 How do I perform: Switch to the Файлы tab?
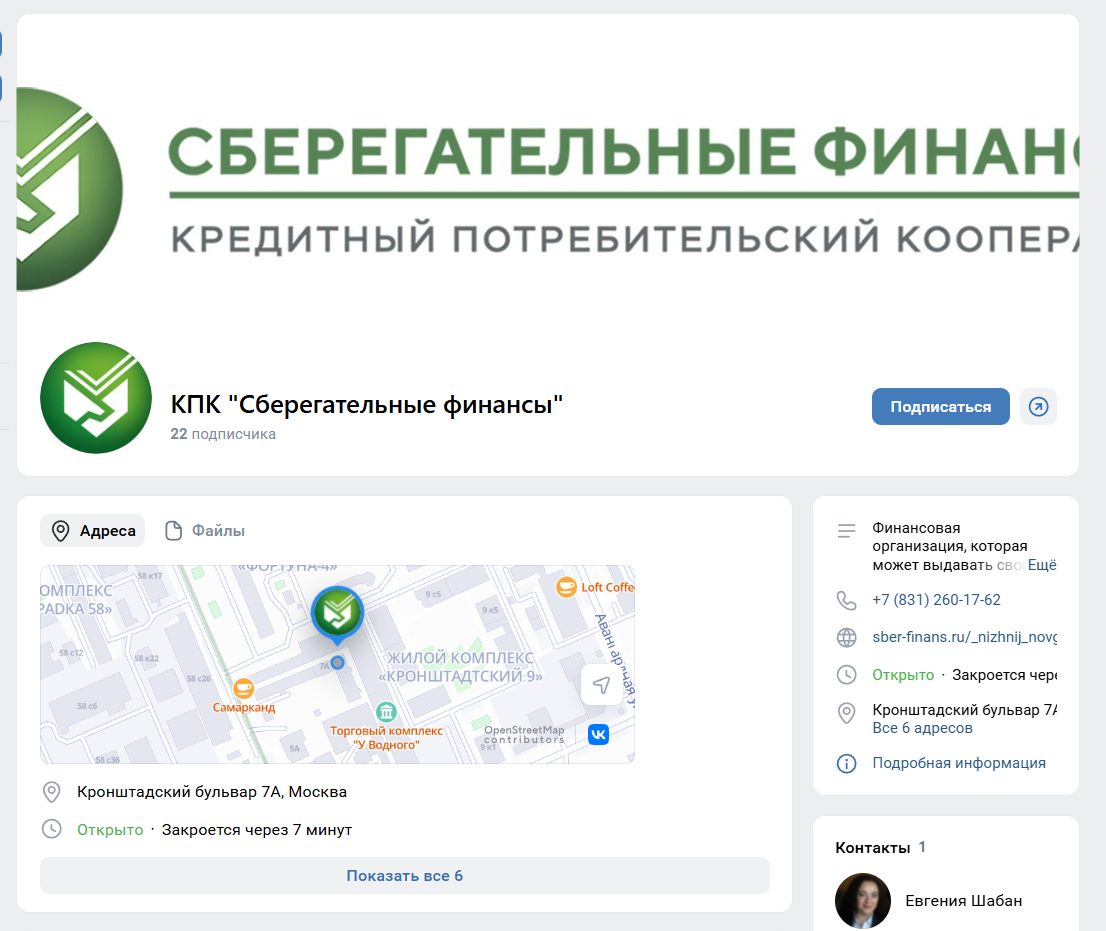click(205, 530)
